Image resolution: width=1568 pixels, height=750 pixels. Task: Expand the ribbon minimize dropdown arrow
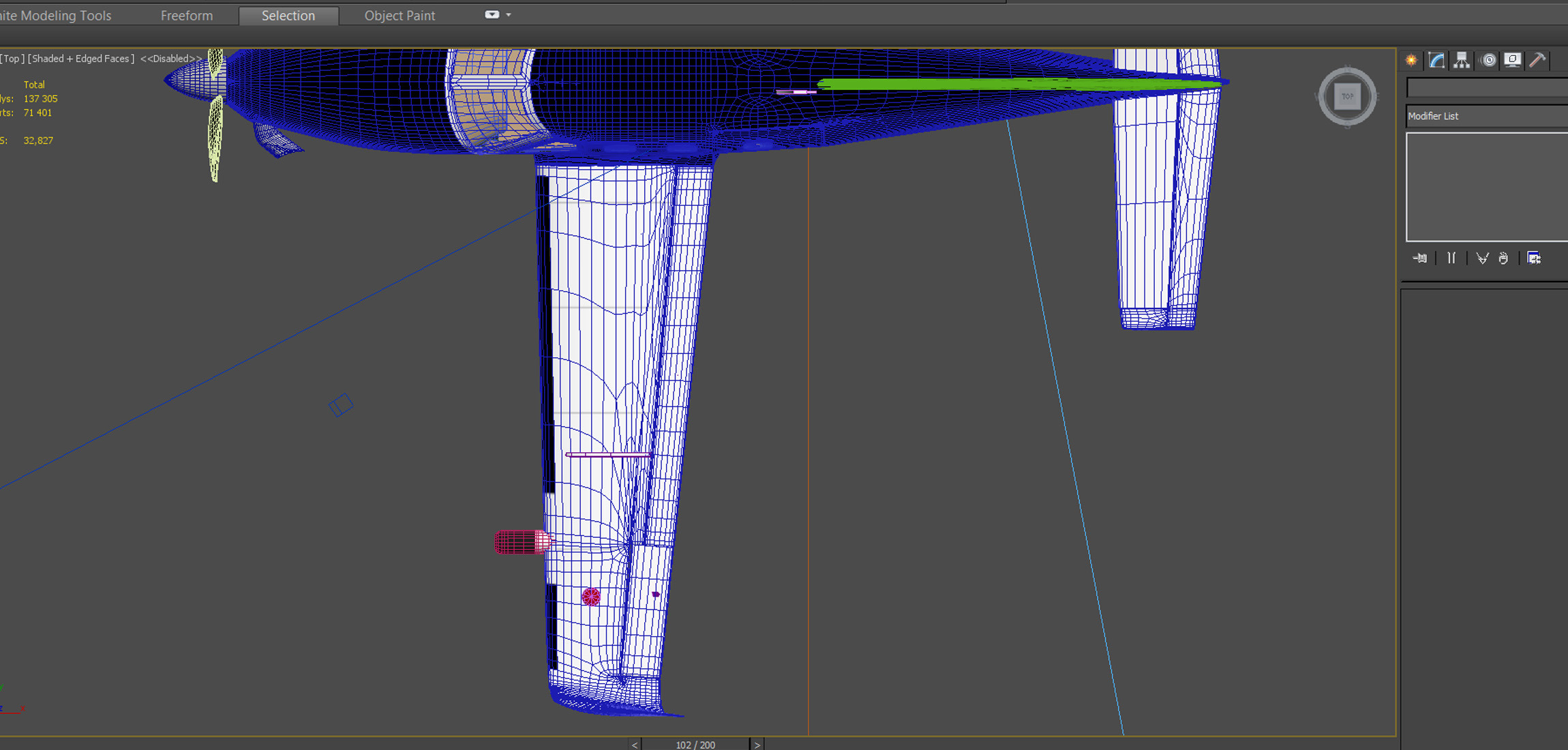[x=509, y=15]
